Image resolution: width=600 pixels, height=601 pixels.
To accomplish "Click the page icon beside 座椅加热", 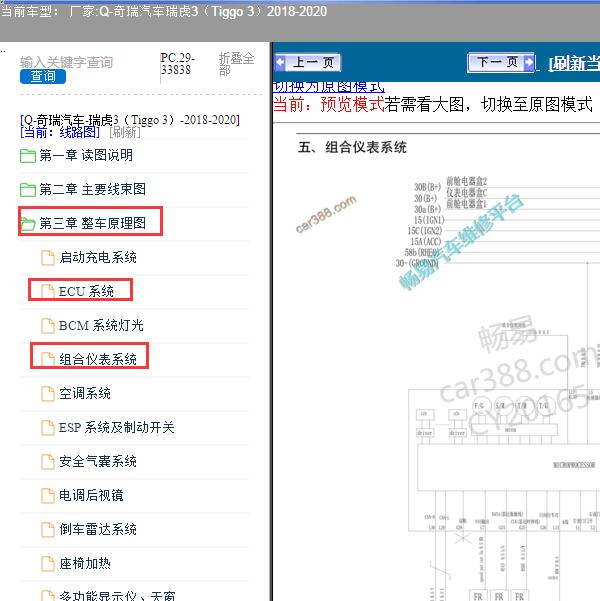I will [48, 563].
